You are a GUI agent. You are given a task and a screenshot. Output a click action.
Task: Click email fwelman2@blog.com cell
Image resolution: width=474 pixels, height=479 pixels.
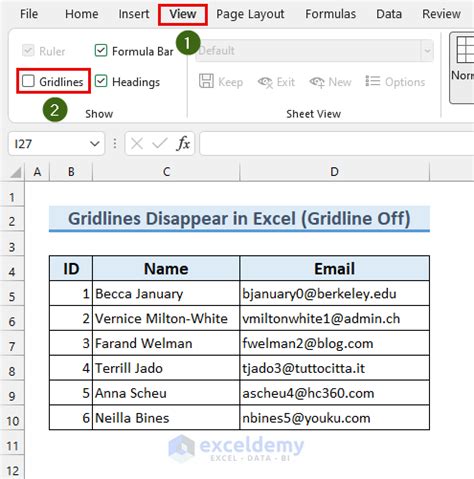[x=335, y=343]
